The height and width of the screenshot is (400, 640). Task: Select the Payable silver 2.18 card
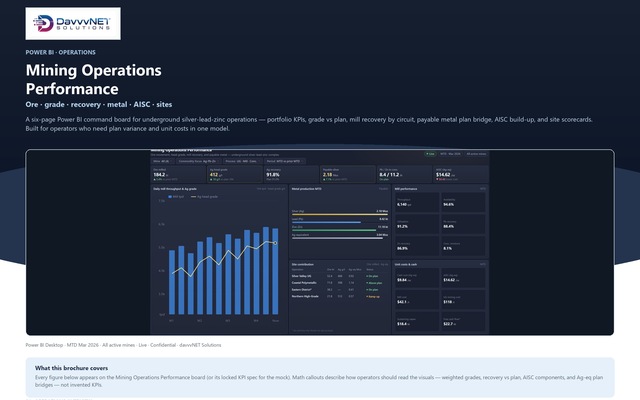click(x=348, y=174)
